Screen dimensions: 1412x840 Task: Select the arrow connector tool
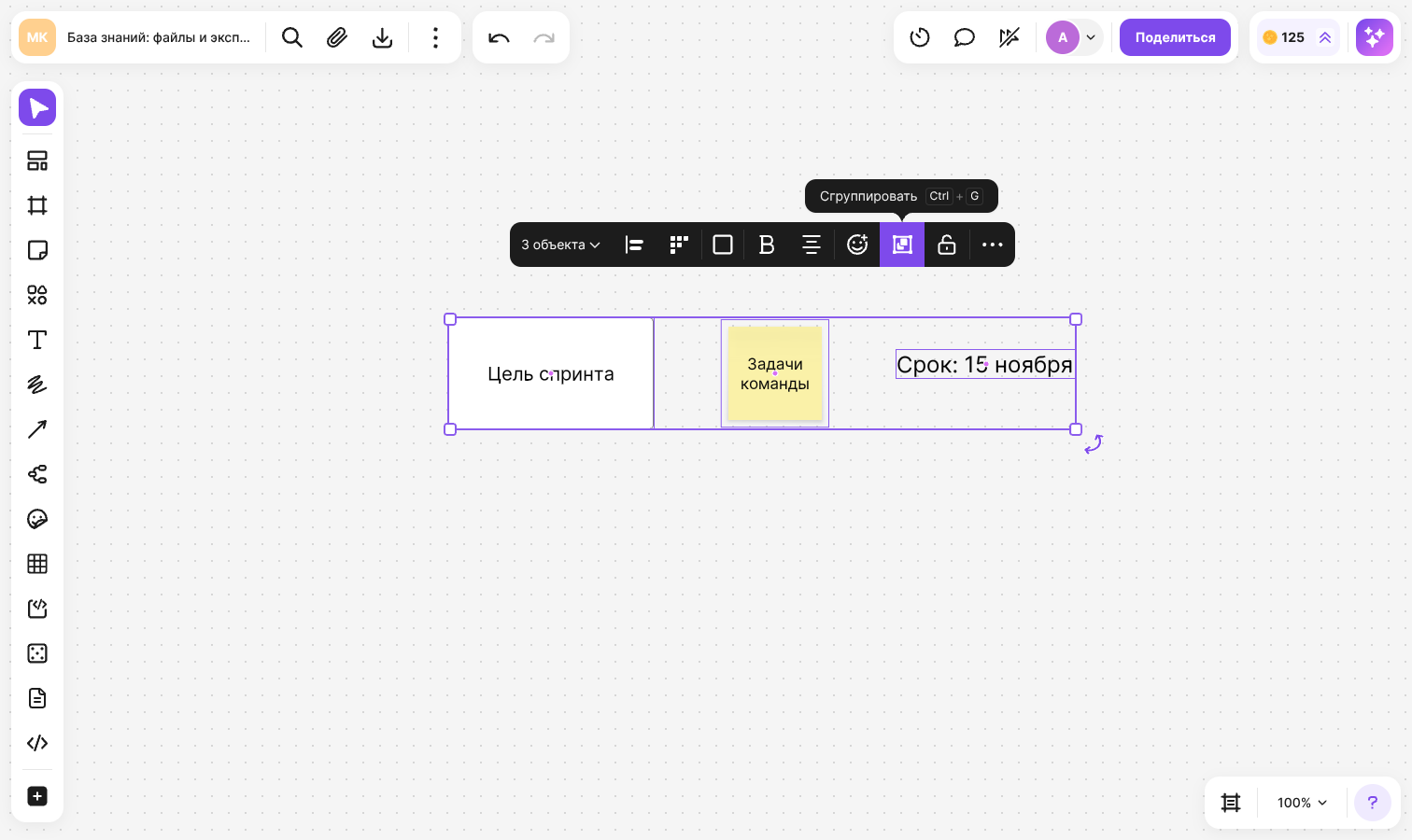pyautogui.click(x=37, y=429)
